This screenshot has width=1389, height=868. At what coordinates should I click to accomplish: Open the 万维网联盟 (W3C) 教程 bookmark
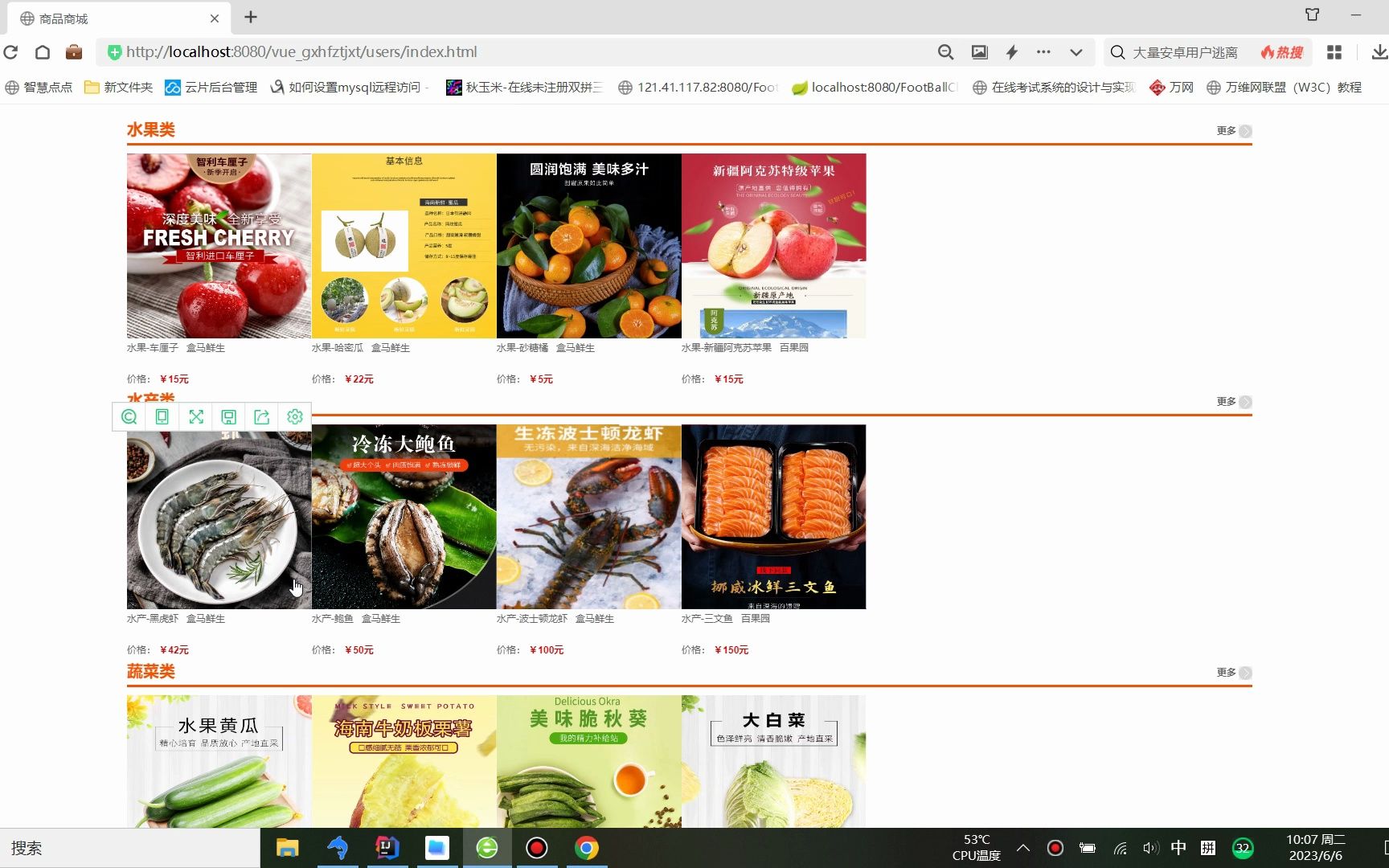pos(1284,87)
